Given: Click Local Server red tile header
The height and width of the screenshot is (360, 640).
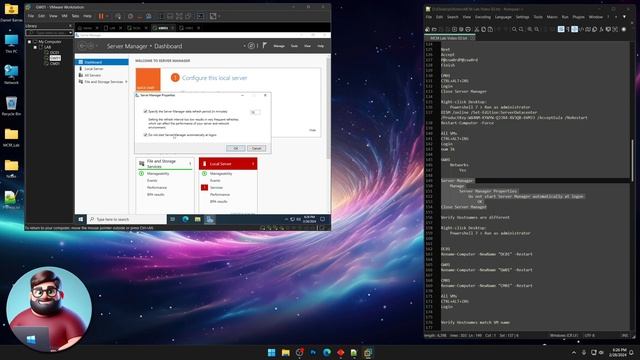Looking at the screenshot, I should tap(228, 164).
